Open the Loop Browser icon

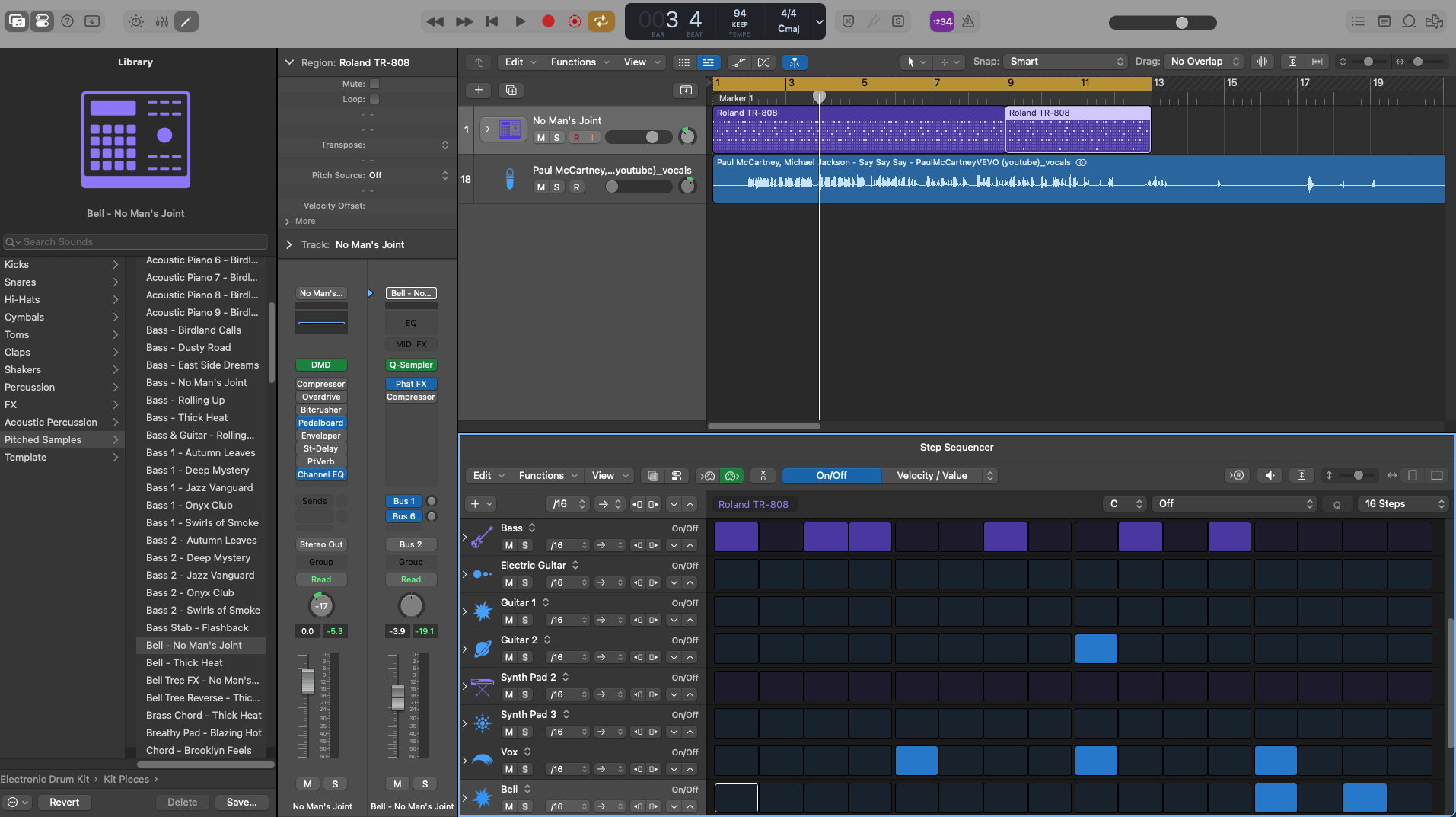[x=1409, y=21]
